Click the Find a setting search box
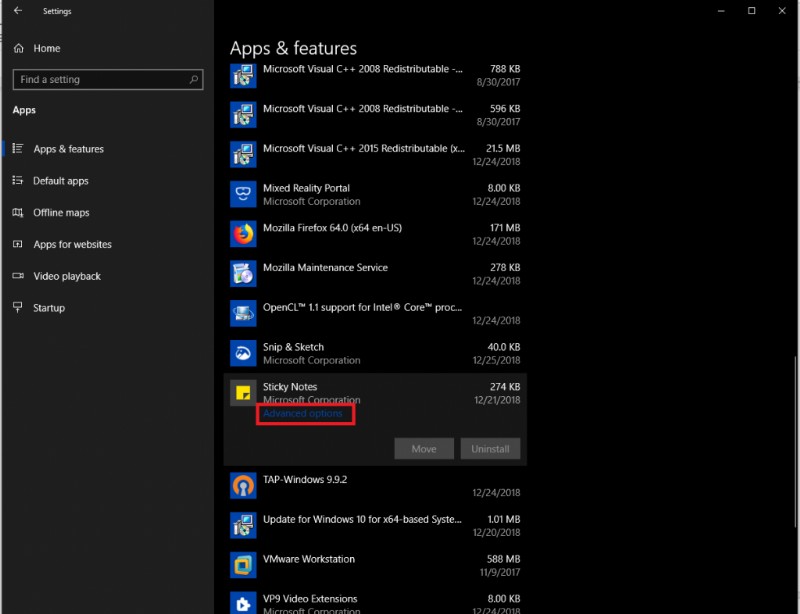Viewport: 800px width, 614px height. 107,79
